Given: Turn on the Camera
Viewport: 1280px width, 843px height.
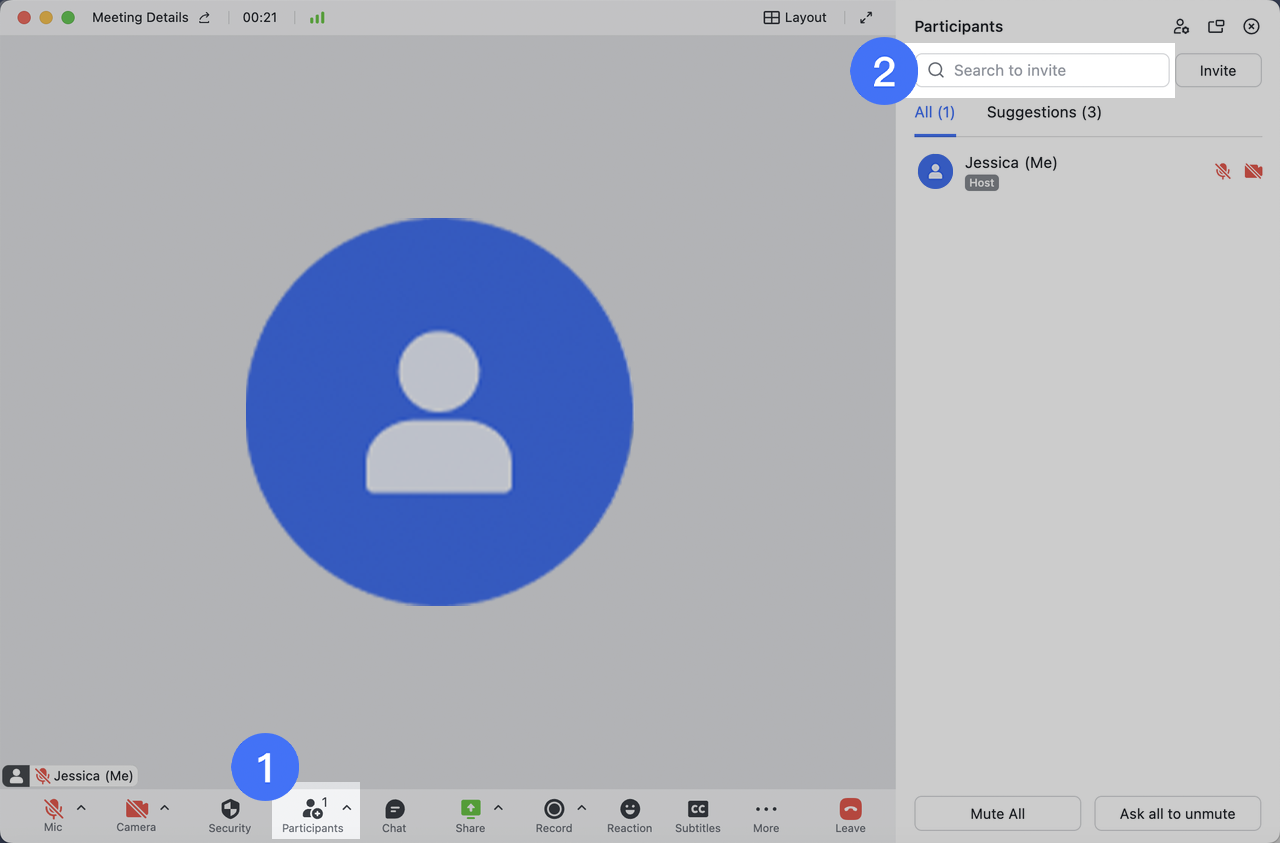Looking at the screenshot, I should (136, 814).
